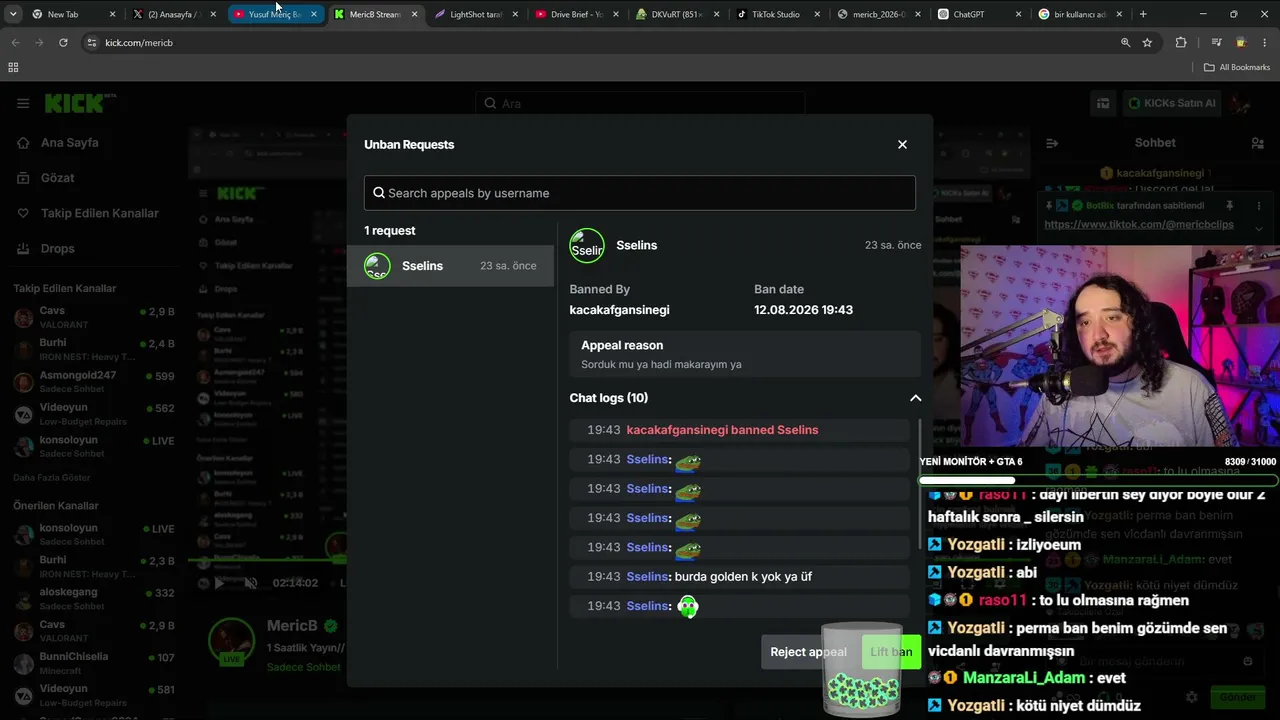Click the Lift ban button
Image resolution: width=1280 pixels, height=720 pixels.
point(891,652)
